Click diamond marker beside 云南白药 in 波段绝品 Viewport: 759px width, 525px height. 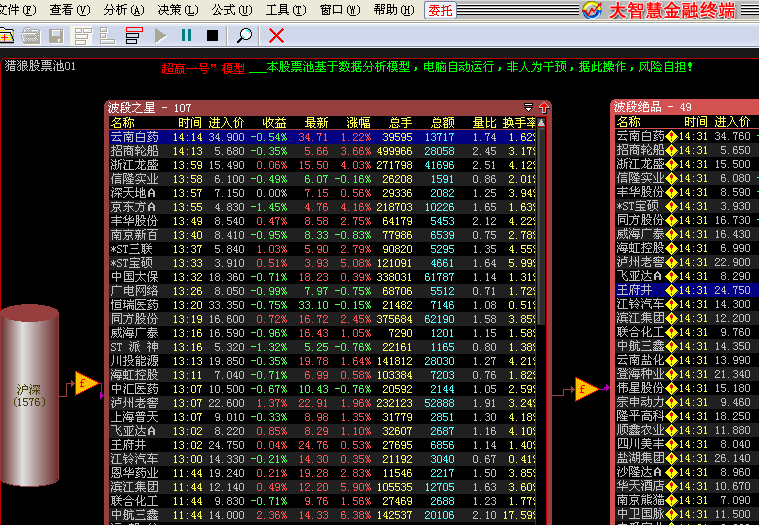coord(671,137)
